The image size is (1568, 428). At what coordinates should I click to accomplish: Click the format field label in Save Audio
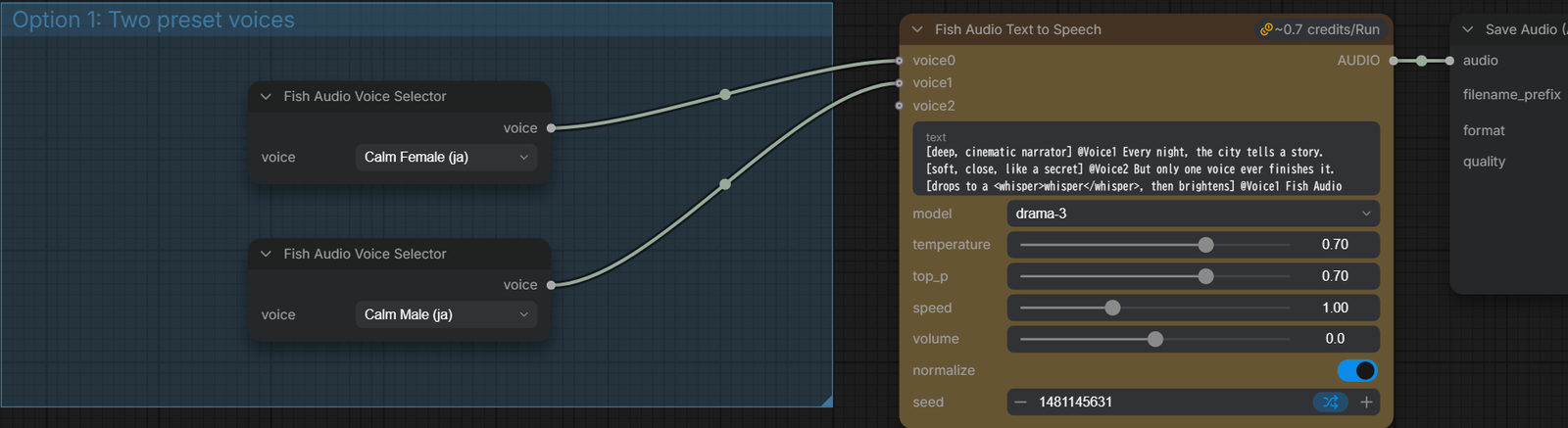pyautogui.click(x=1484, y=130)
